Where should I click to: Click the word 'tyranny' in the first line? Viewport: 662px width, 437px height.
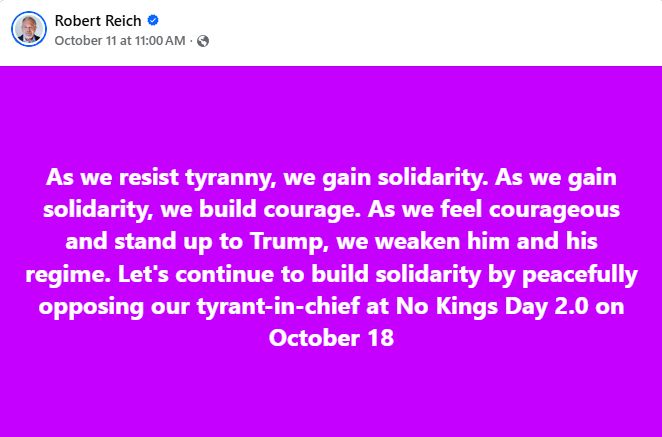pyautogui.click(x=231, y=178)
